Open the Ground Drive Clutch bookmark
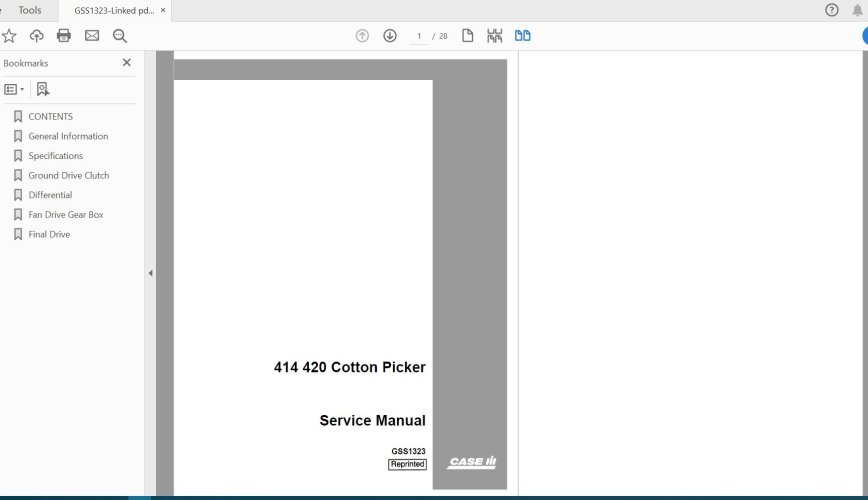This screenshot has width=868, height=500. [x=68, y=175]
